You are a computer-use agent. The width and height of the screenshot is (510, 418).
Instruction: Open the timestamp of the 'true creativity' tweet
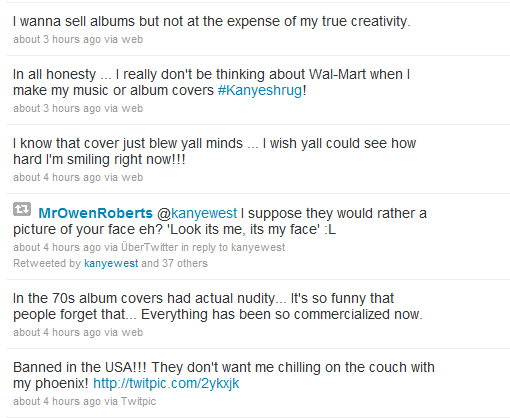pos(57,39)
